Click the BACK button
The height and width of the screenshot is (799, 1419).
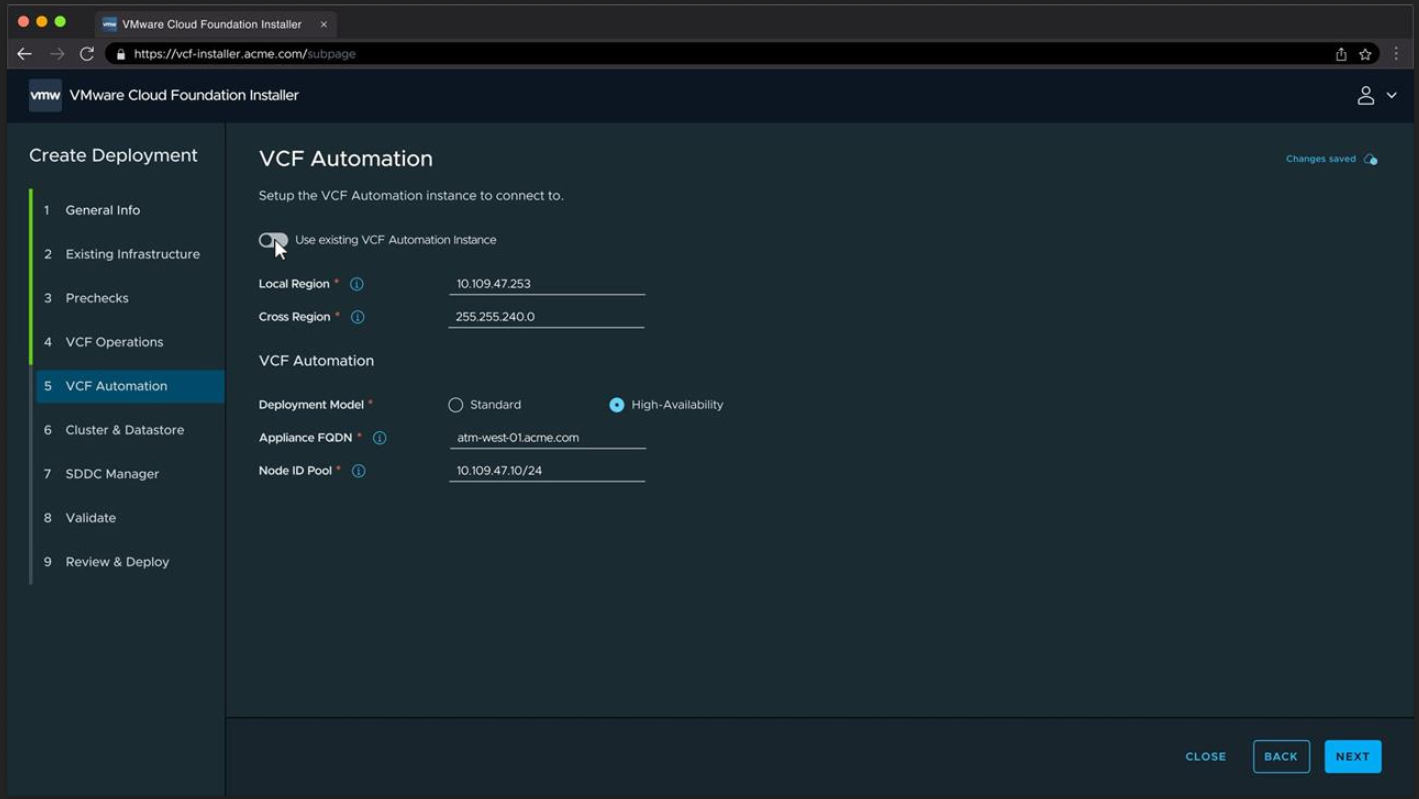(1281, 757)
